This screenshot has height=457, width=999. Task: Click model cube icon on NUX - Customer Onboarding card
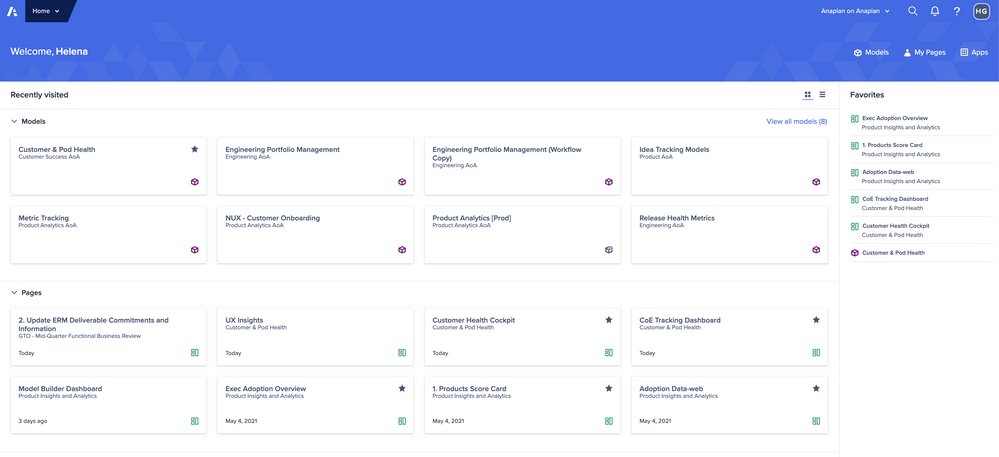402,250
